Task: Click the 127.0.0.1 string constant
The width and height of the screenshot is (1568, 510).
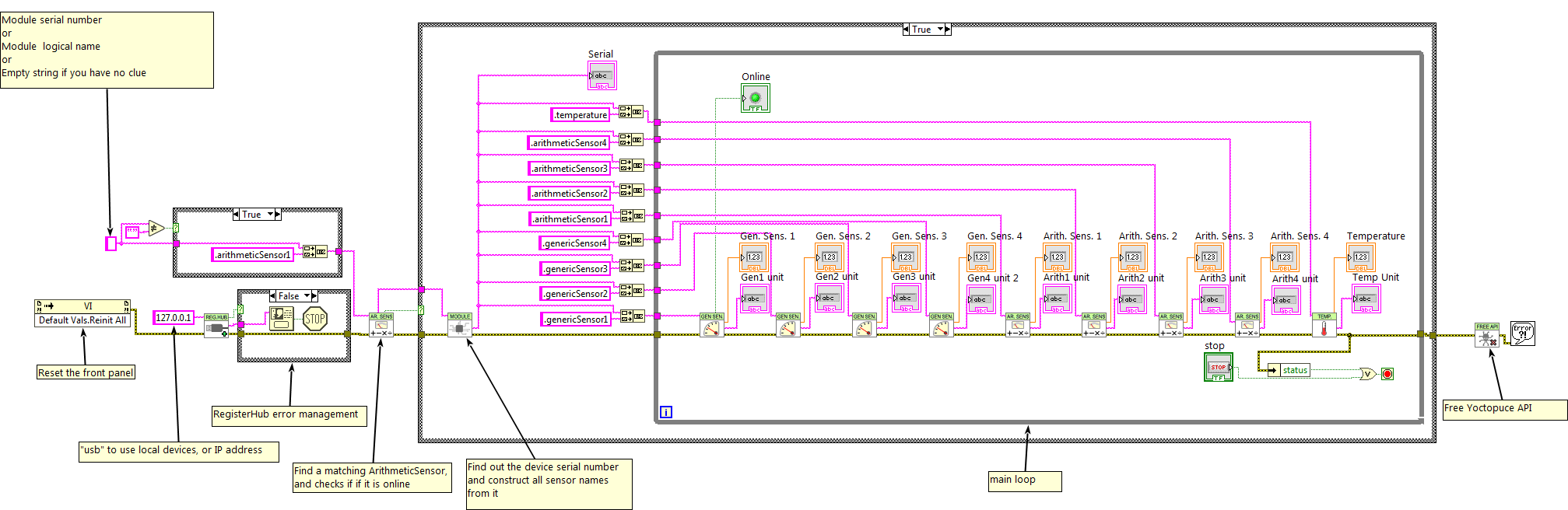Action: [x=174, y=318]
